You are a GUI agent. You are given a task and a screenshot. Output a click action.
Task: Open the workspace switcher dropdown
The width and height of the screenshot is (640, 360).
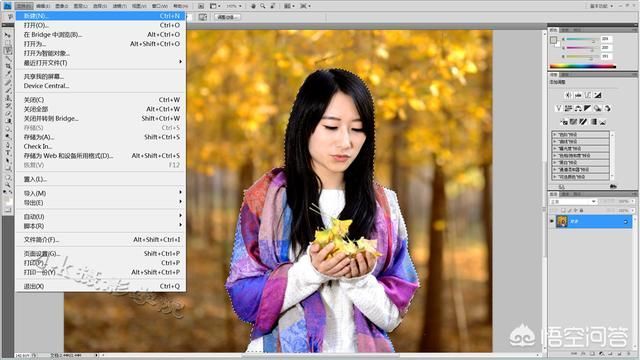[602, 6]
